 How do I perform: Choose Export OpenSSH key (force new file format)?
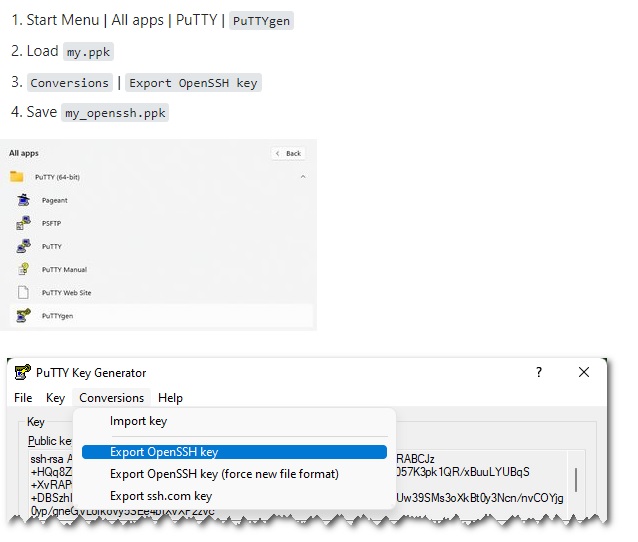point(234,474)
